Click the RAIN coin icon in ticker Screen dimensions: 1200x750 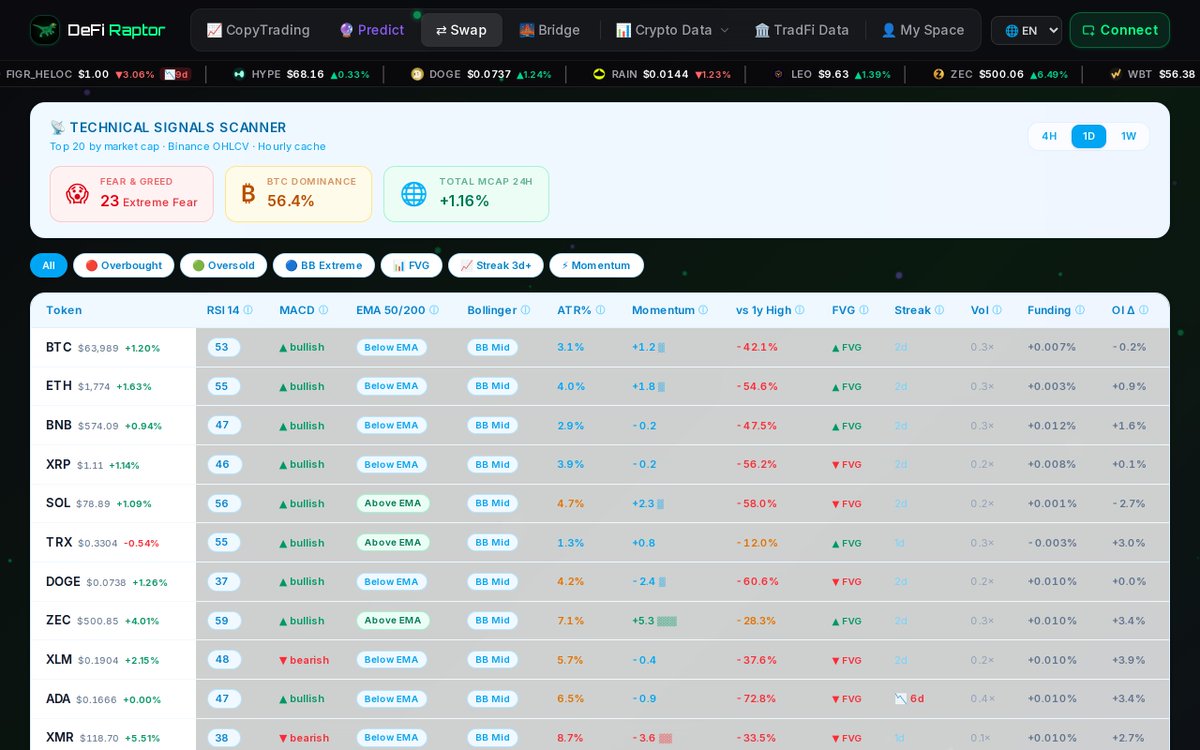599,74
